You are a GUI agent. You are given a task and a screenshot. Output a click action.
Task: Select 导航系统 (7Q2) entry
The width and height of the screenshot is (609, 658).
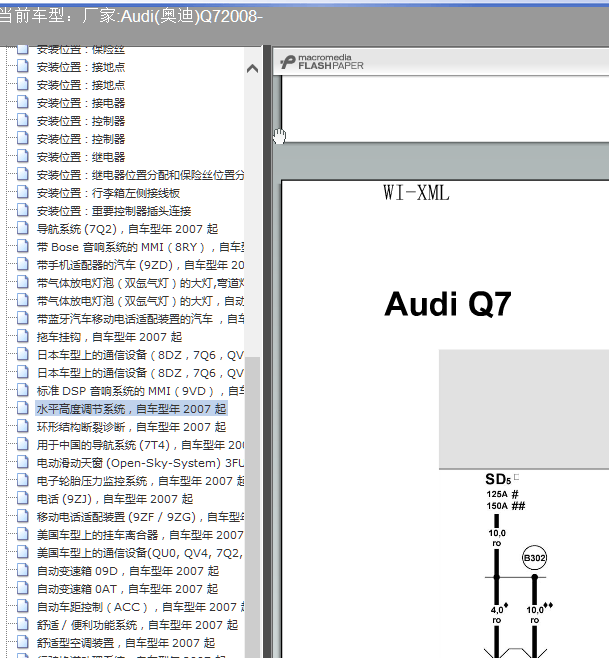point(128,229)
